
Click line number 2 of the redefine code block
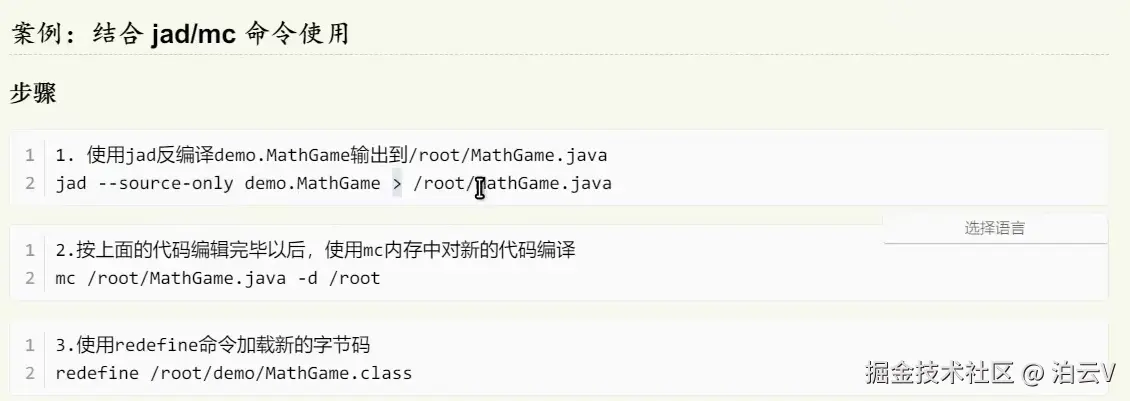click(30, 374)
